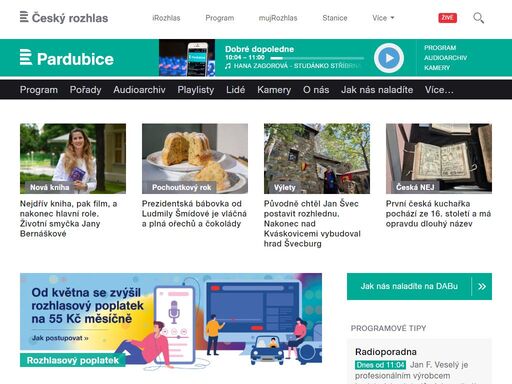Open the bábovka cake thumbnail
512x384 pixels.
pyautogui.click(x=195, y=158)
